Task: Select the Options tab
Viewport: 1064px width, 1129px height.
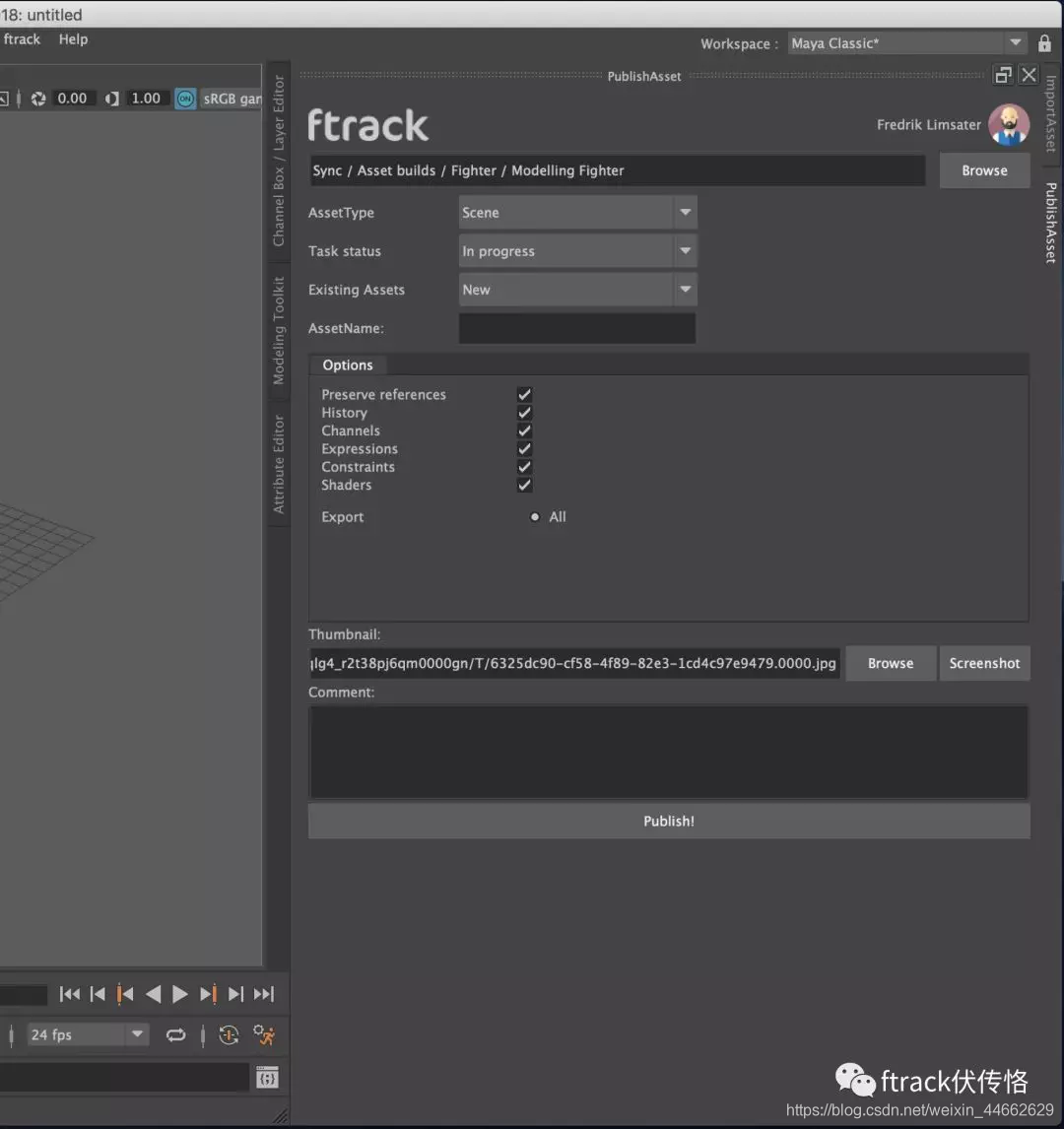Action: point(348,365)
